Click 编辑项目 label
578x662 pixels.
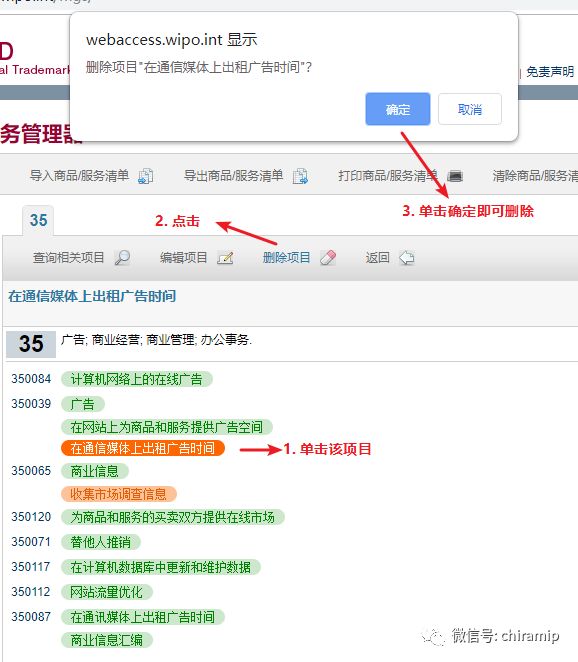184,258
